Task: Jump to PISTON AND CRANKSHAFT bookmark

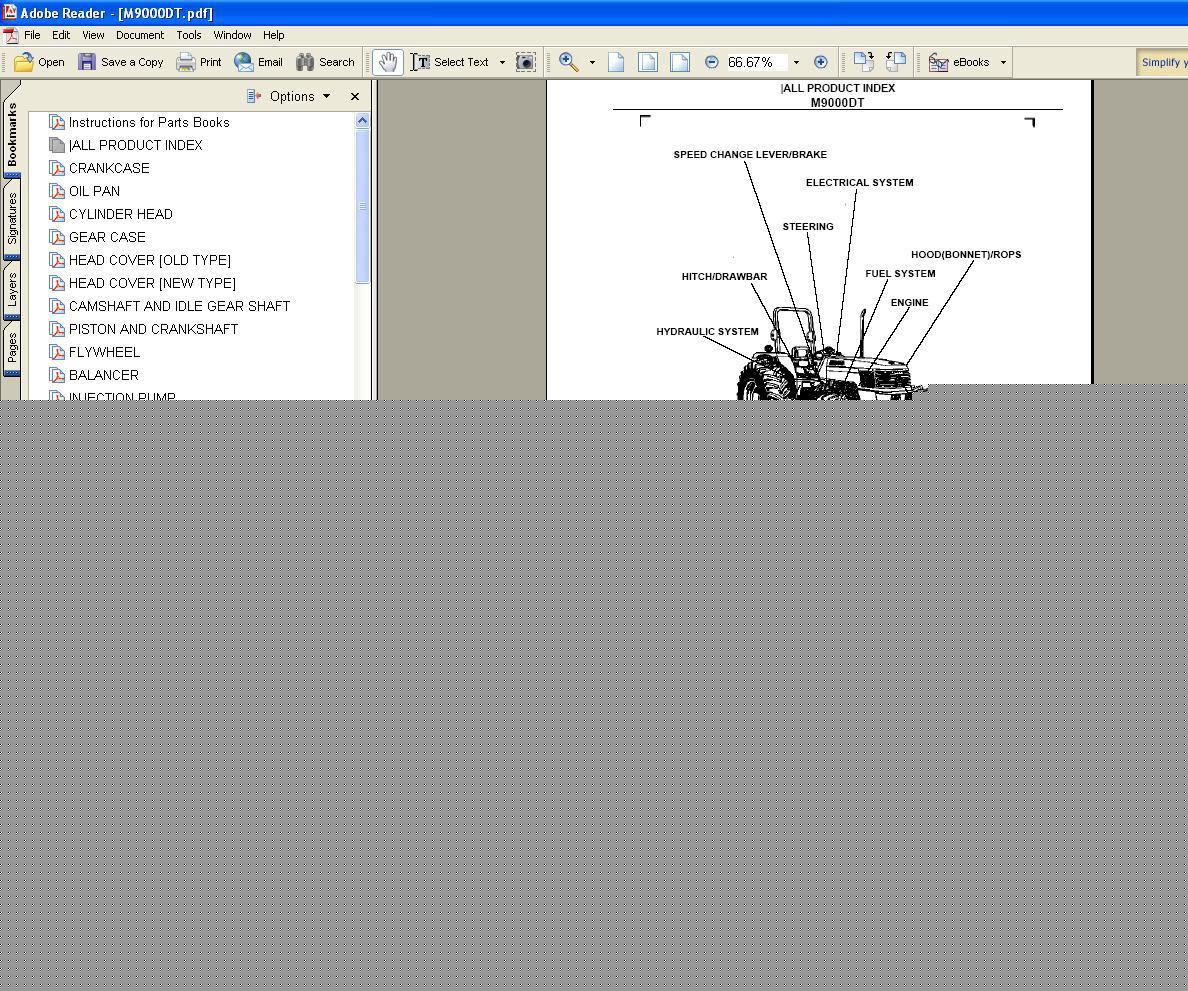Action: click(x=153, y=329)
